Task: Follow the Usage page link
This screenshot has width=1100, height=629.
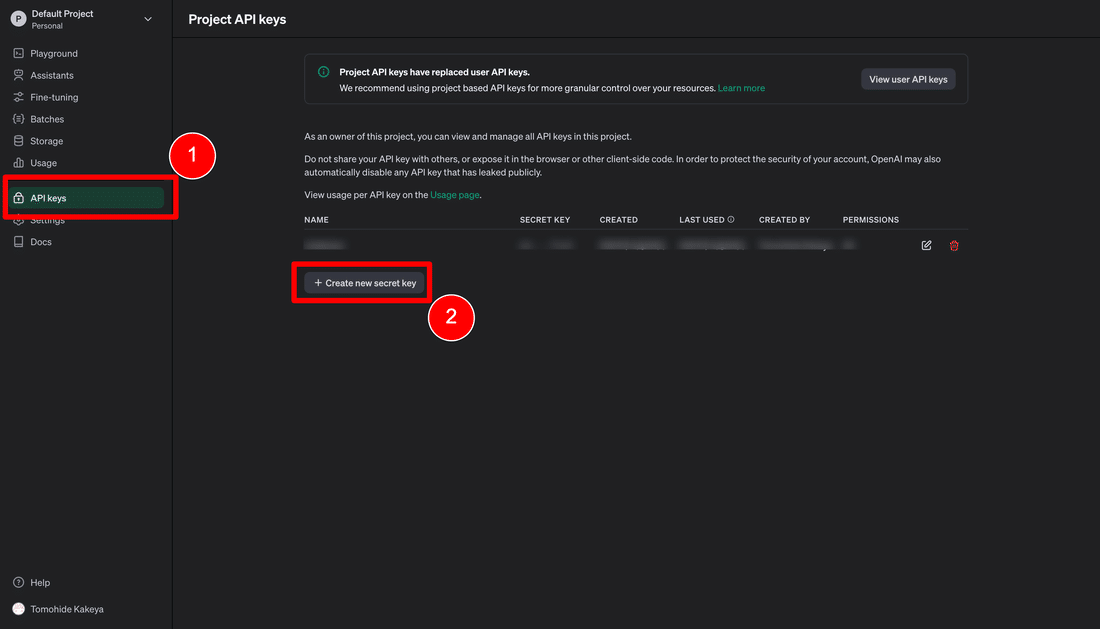Action: point(455,195)
